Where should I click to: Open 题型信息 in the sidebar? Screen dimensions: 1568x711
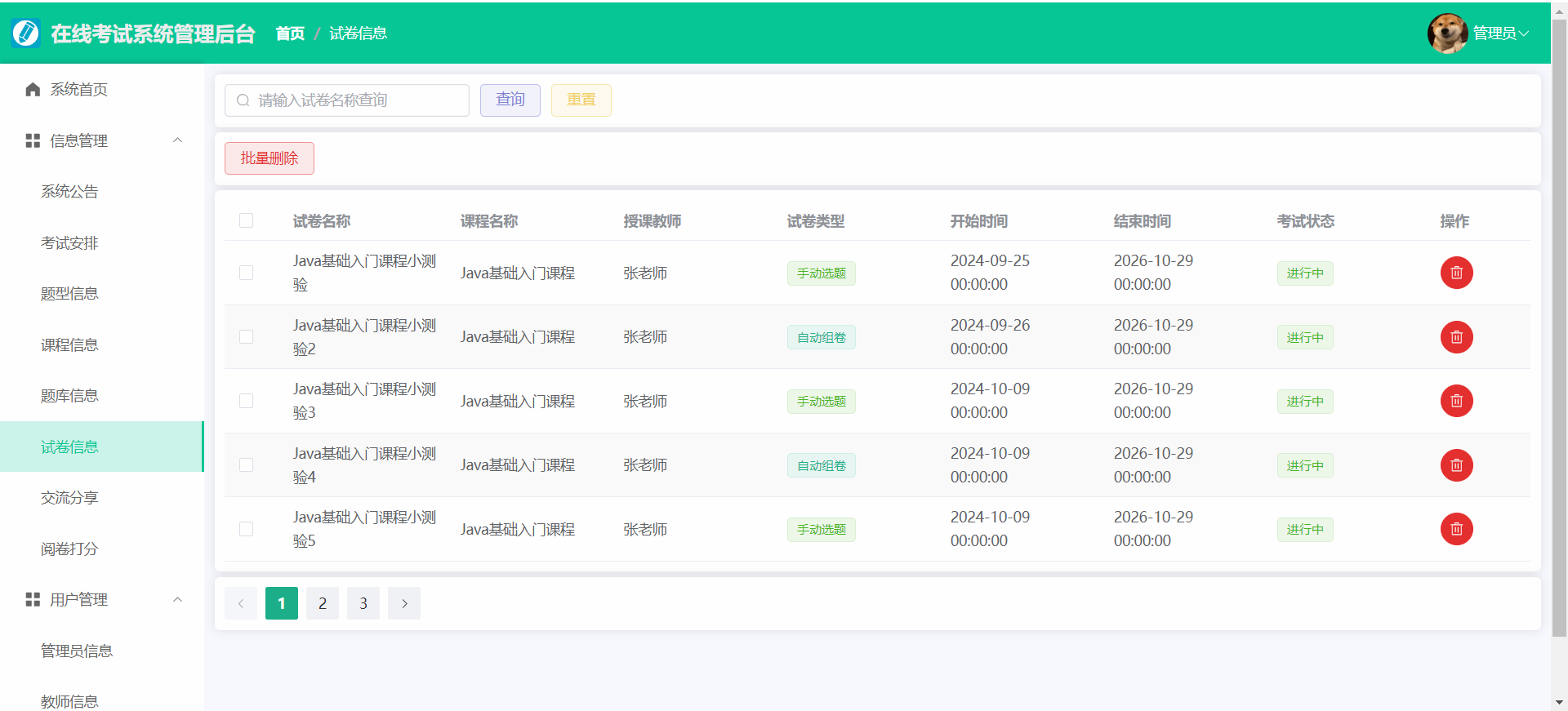coord(101,293)
